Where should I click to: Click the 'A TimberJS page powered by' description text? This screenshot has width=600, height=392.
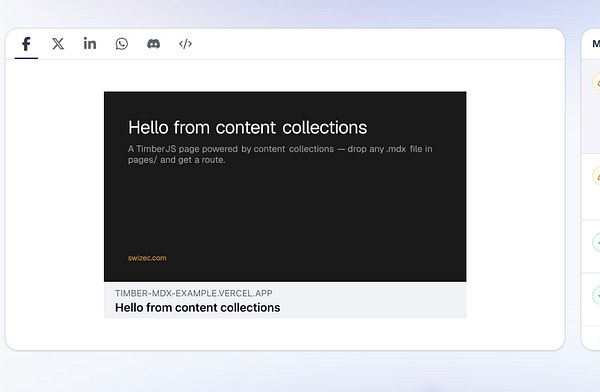click(280, 154)
